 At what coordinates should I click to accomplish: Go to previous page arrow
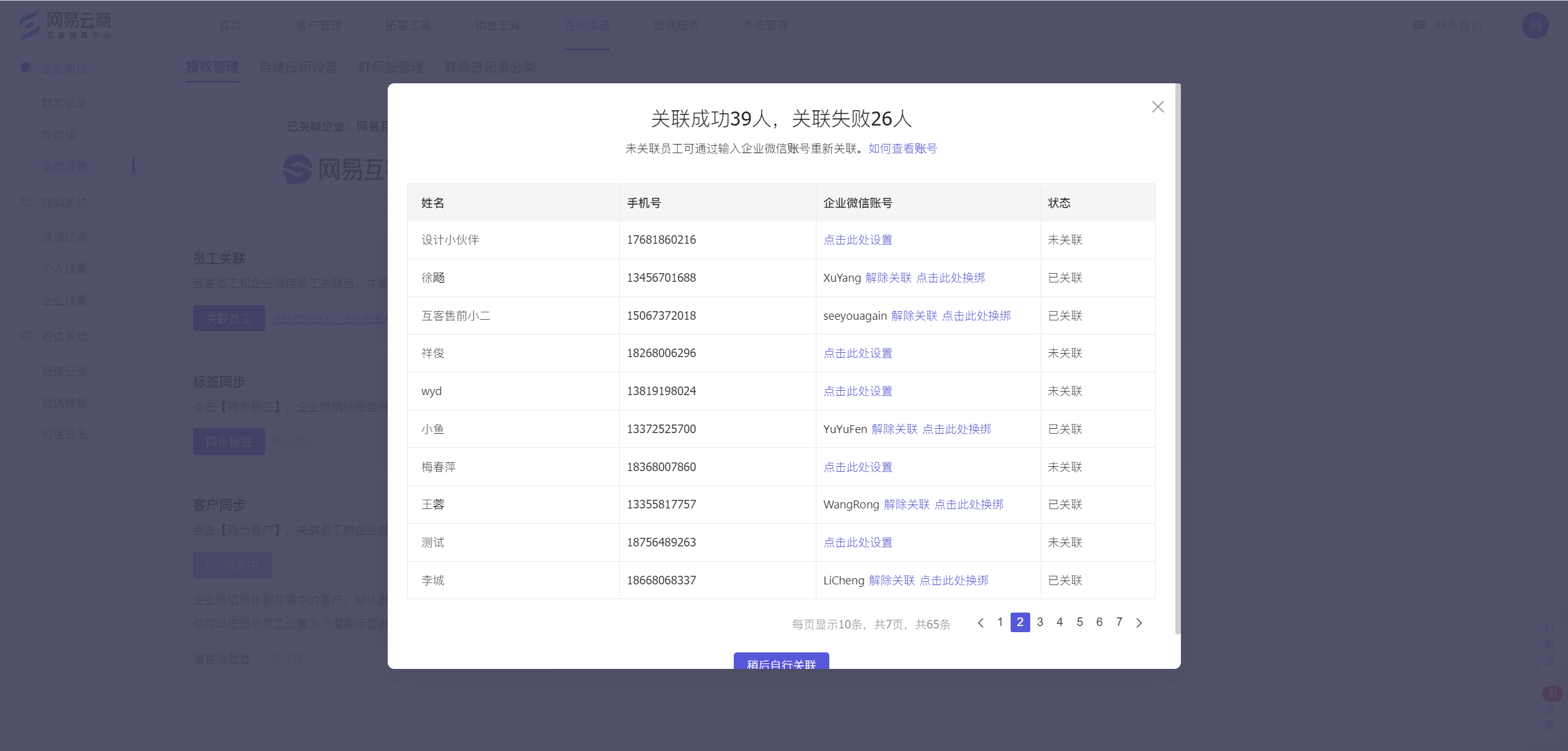pos(981,622)
